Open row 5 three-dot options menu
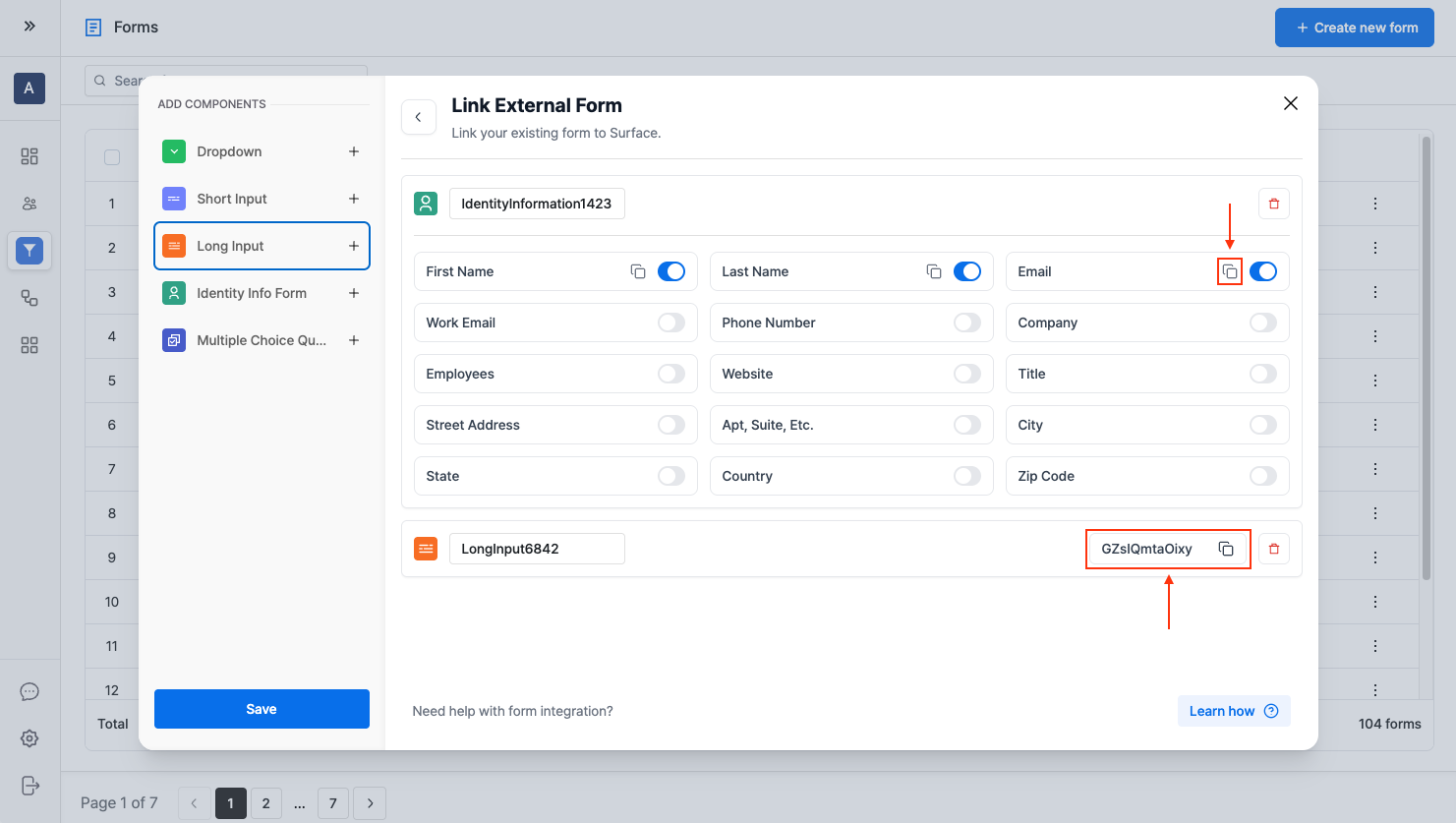The image size is (1456, 823). point(1375,381)
